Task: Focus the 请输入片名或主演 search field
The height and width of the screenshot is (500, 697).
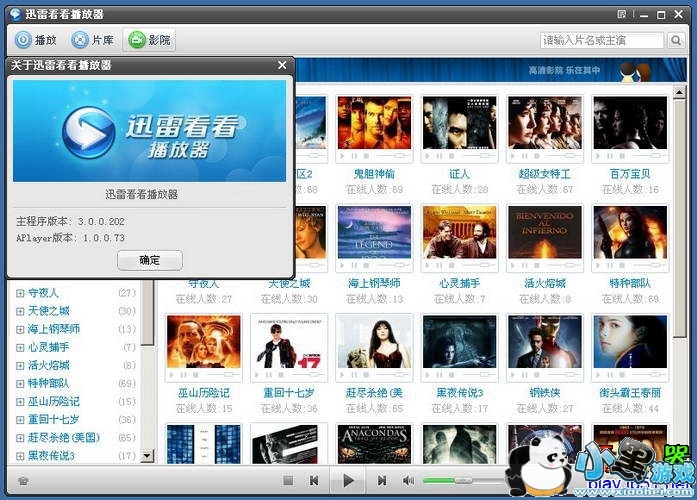Action: tap(602, 40)
